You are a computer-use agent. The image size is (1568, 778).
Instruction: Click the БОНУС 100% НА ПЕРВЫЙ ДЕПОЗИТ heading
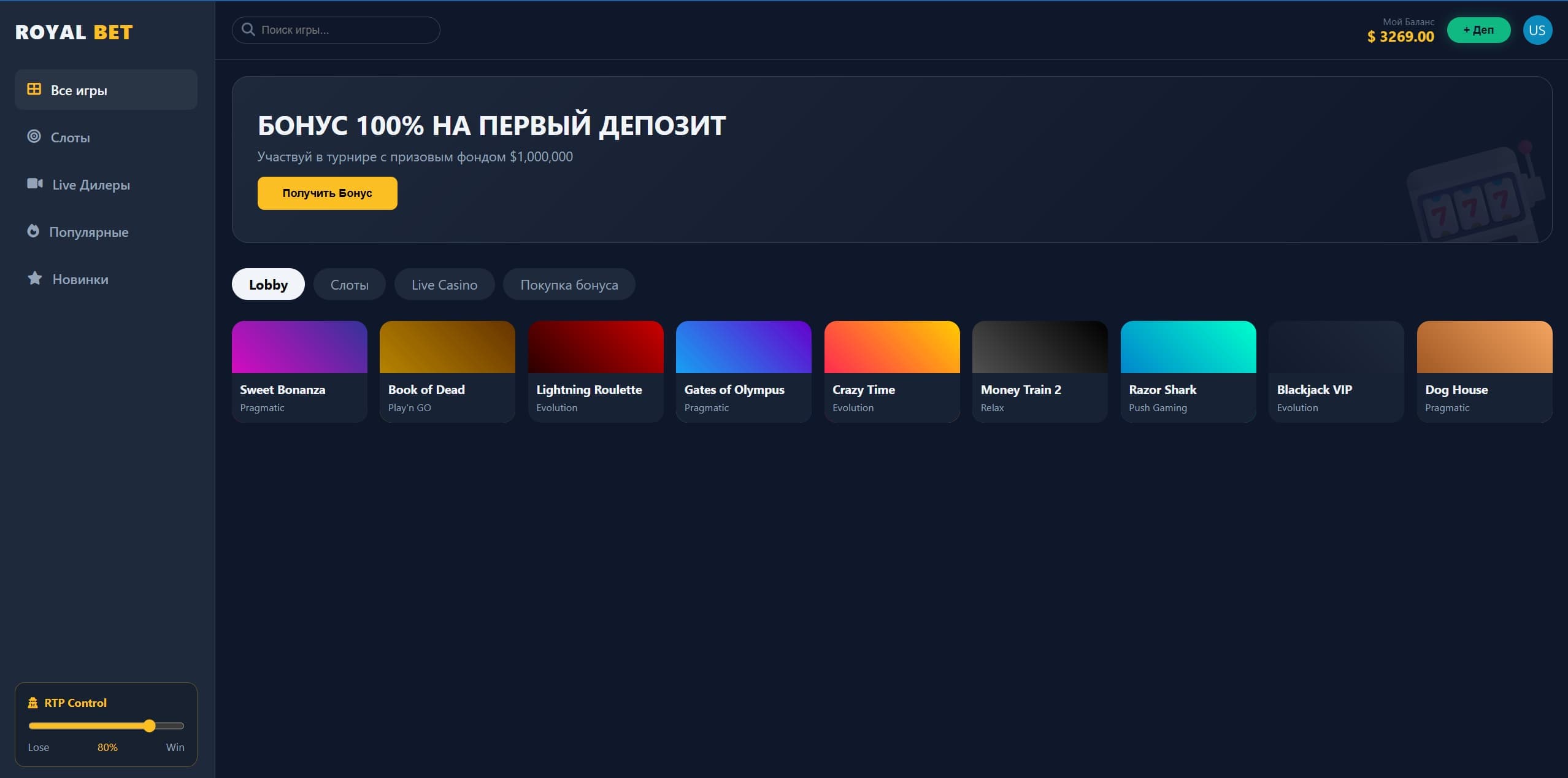click(x=491, y=126)
